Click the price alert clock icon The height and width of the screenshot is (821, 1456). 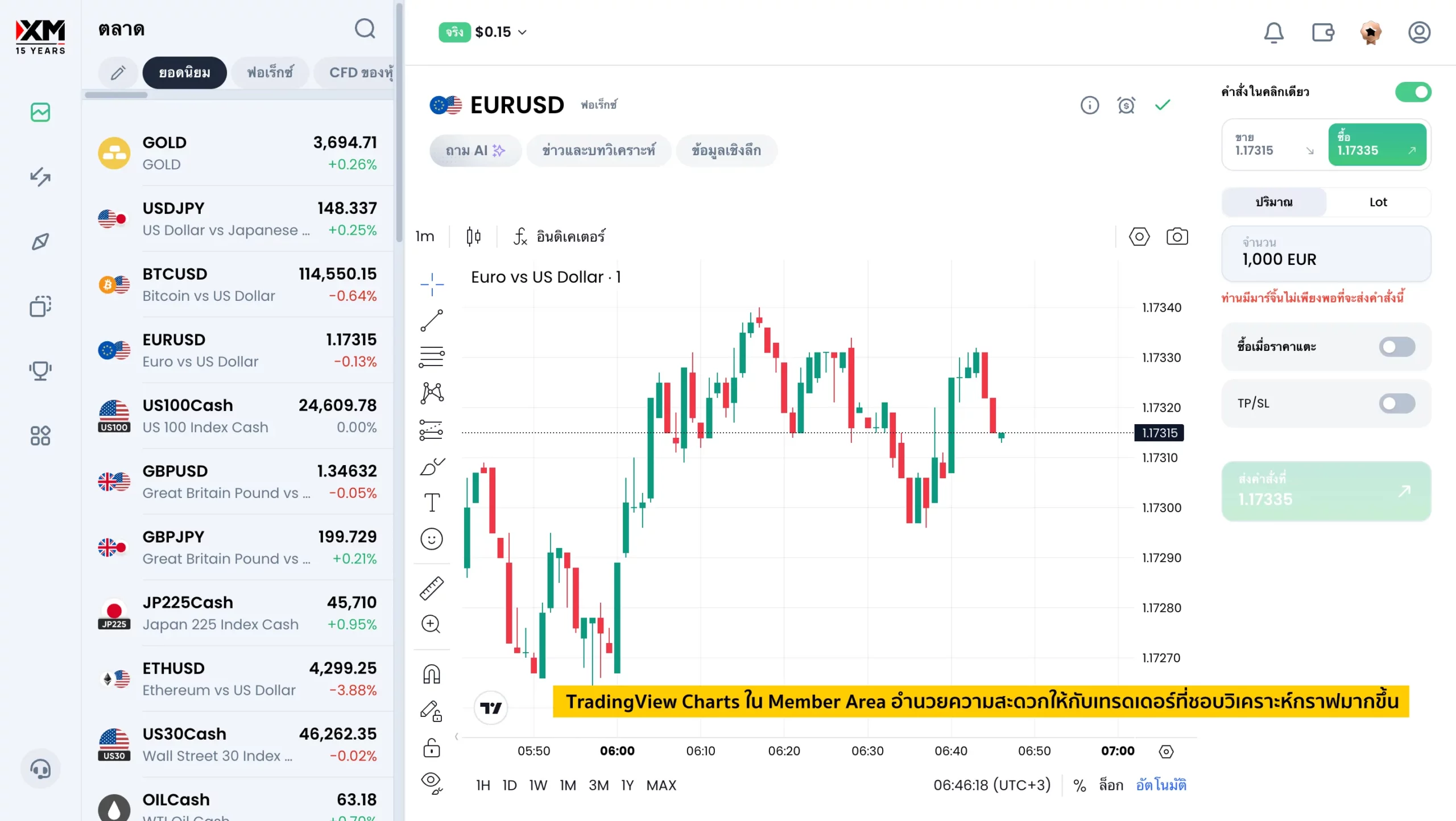[1126, 105]
